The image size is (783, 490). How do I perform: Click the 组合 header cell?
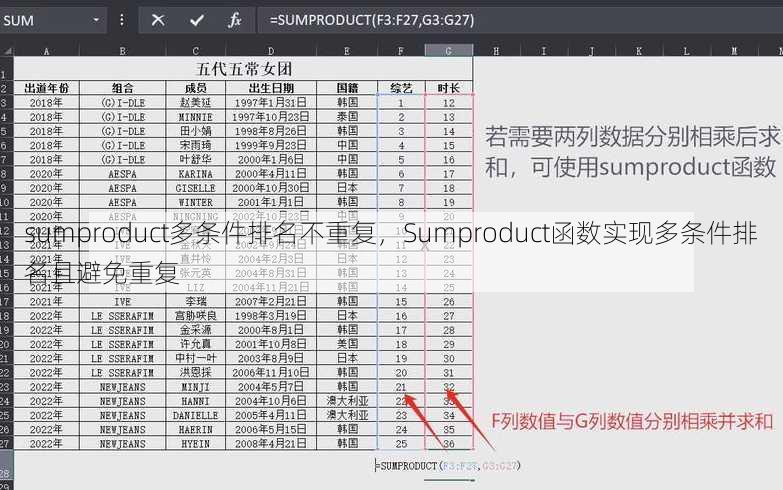(122, 88)
